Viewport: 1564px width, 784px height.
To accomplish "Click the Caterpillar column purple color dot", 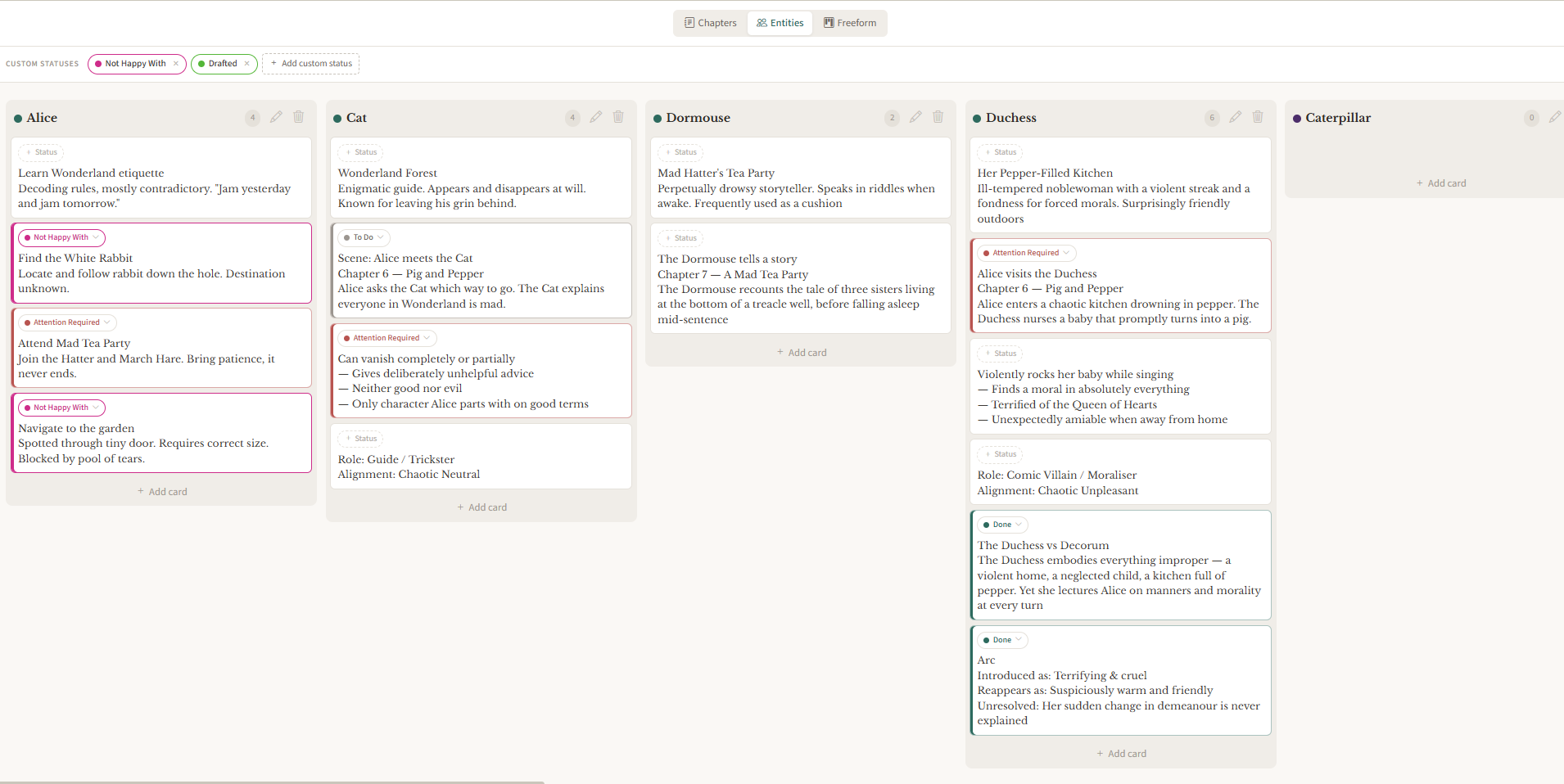I will click(1297, 119).
